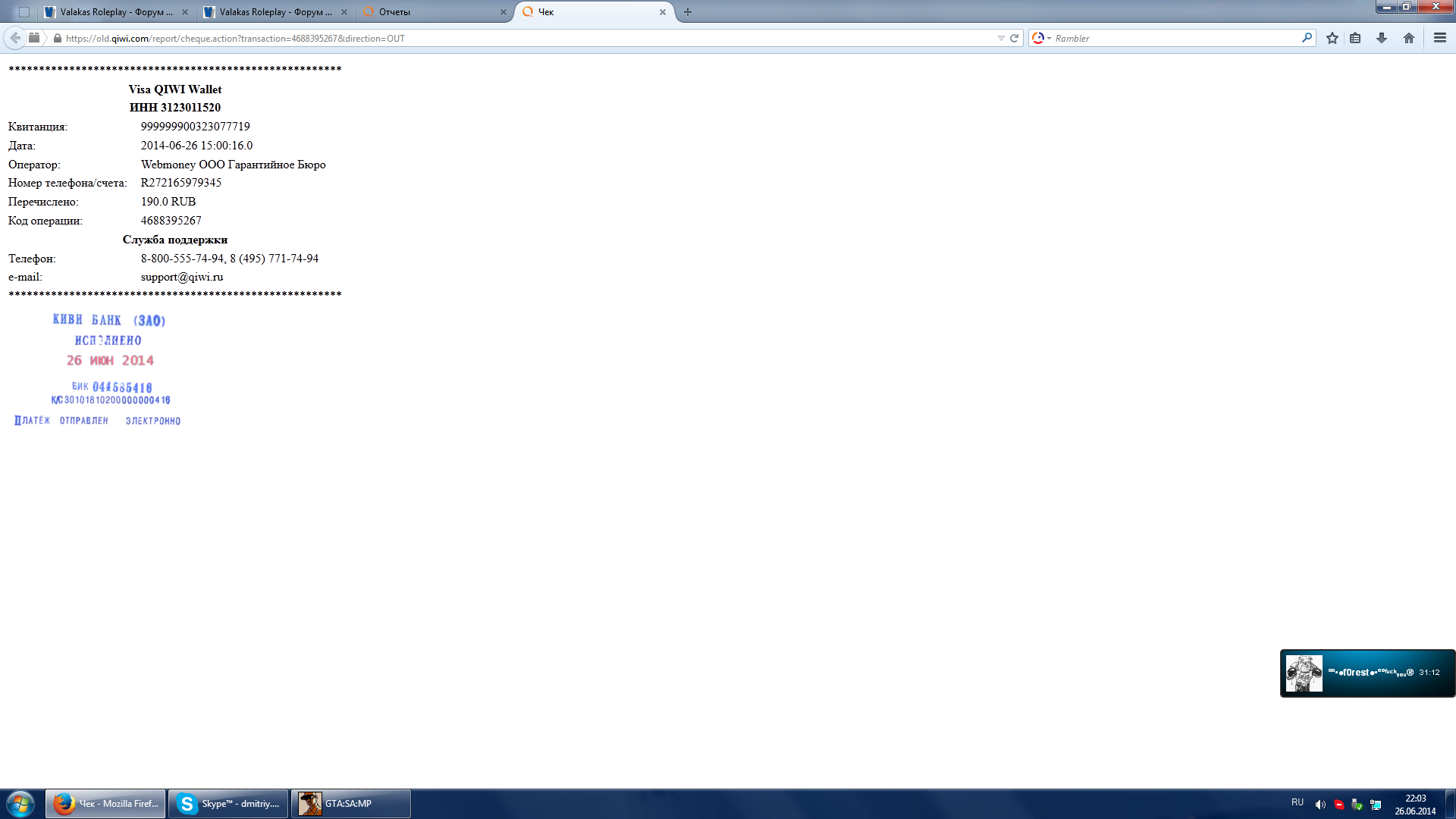Screen dimensions: 1456x819
Task: Click the amount 190.0 RUB
Action: (x=168, y=202)
